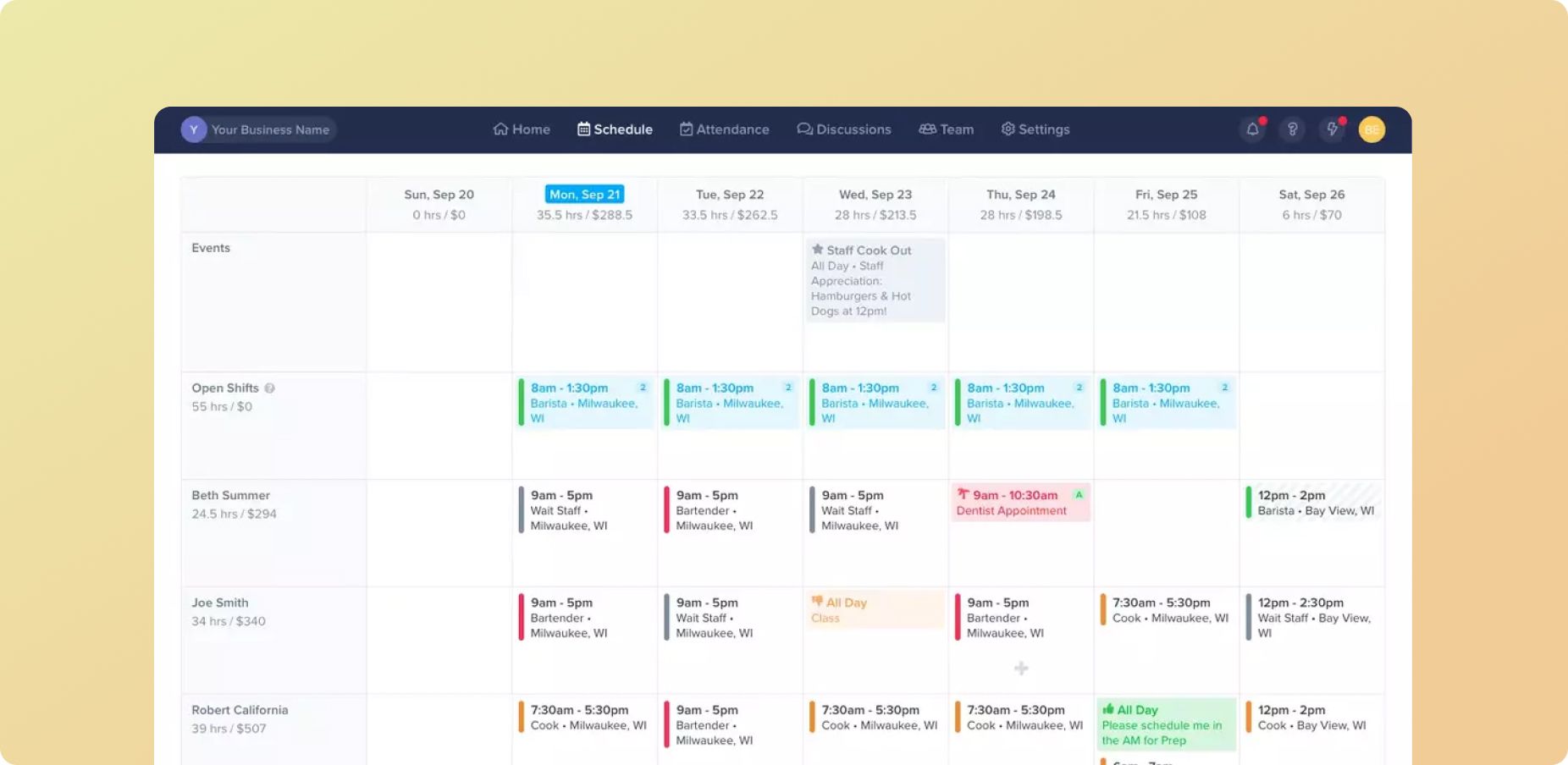The height and width of the screenshot is (765, 1568).
Task: Click the Team people icon
Action: coord(927,129)
